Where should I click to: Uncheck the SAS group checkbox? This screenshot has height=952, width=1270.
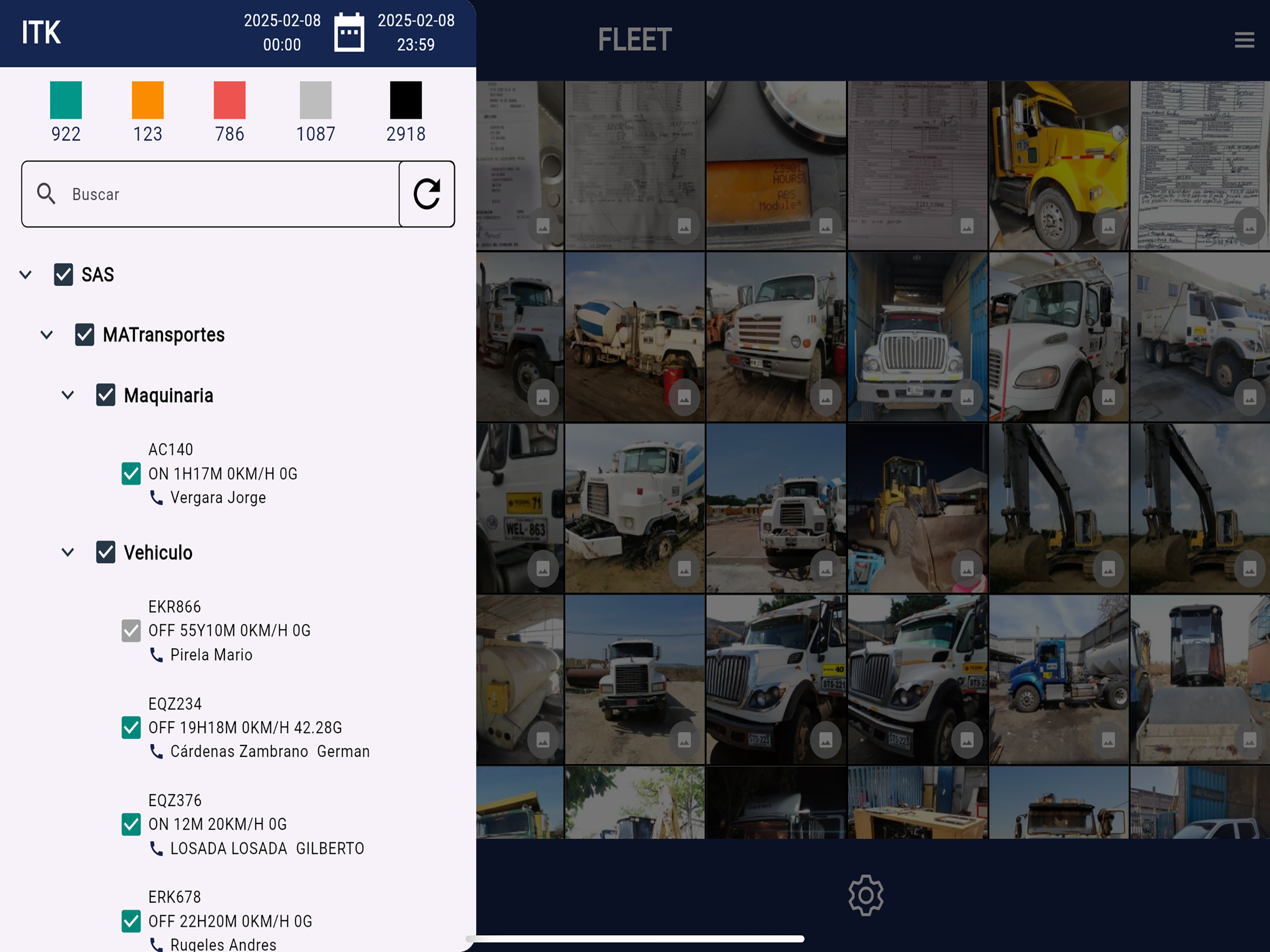point(63,274)
